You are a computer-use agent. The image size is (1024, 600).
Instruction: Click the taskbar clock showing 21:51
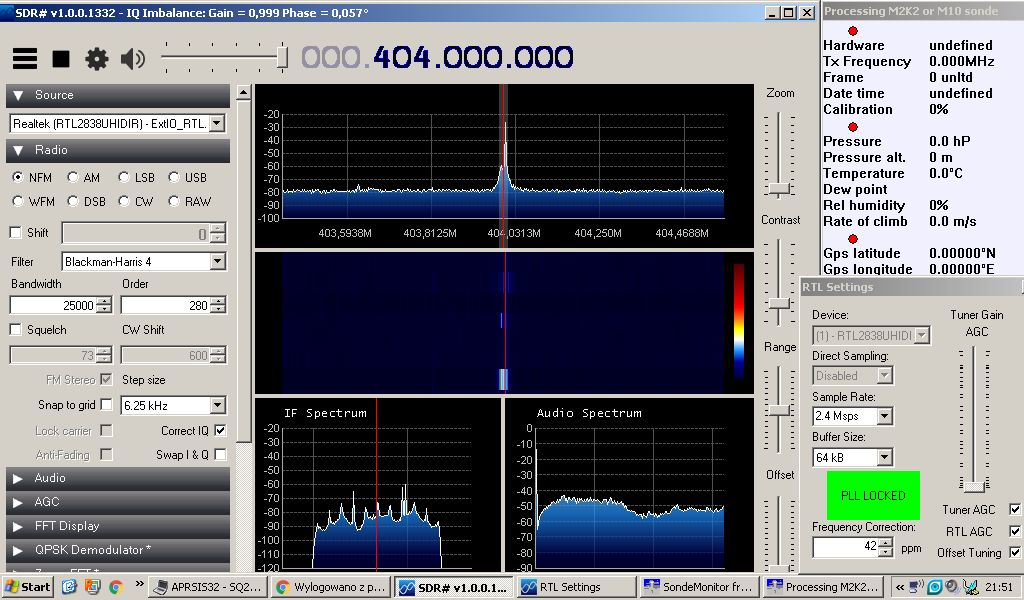click(999, 587)
